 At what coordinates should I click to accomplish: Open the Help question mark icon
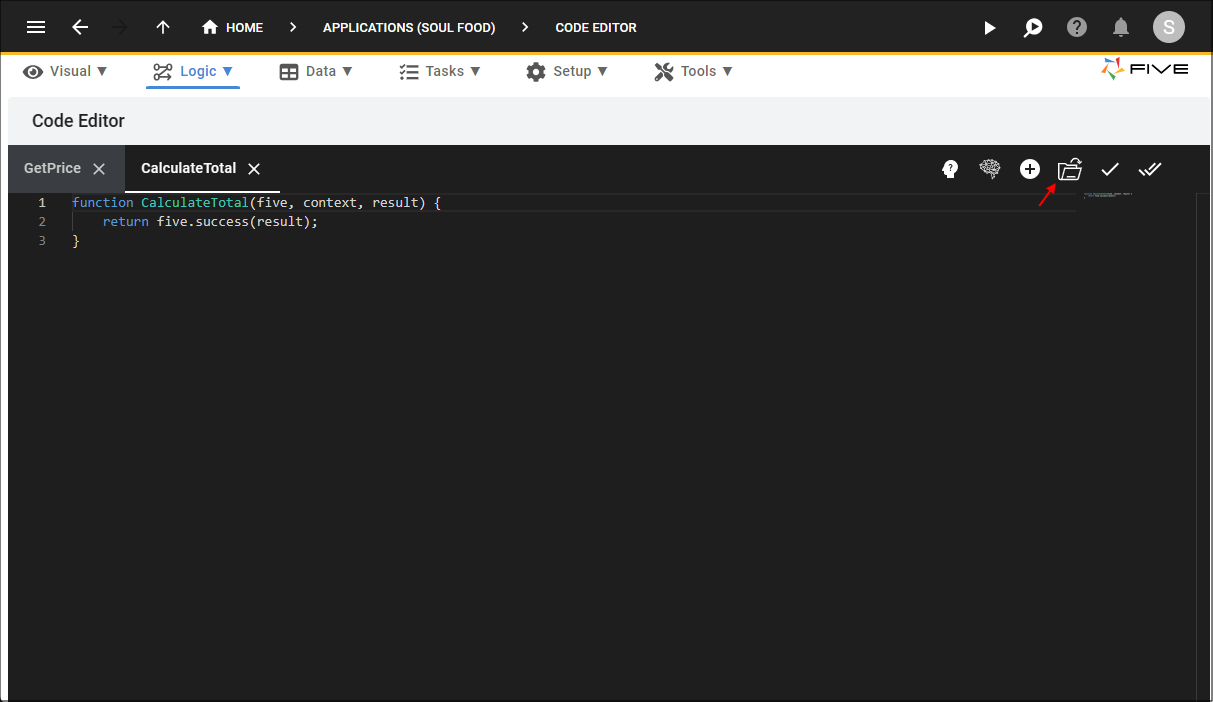point(1077,27)
